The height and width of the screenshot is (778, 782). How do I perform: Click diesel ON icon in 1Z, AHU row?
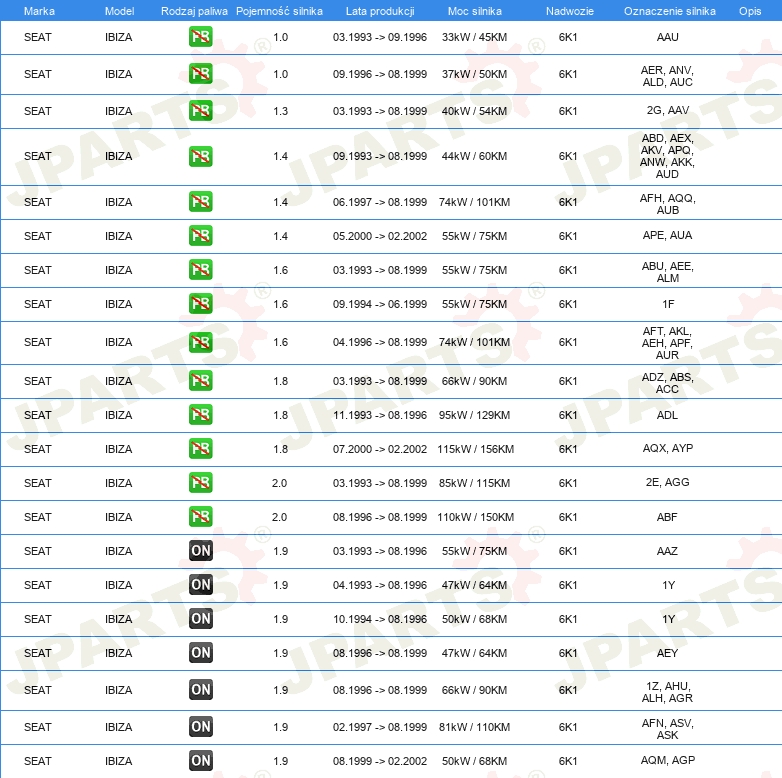coord(200,690)
